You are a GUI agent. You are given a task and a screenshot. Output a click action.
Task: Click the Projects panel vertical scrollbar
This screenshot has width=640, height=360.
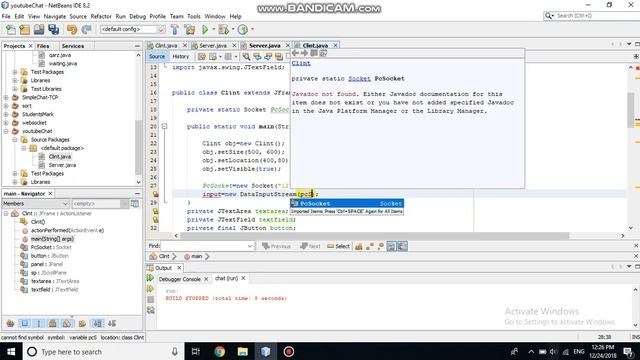coord(138,118)
